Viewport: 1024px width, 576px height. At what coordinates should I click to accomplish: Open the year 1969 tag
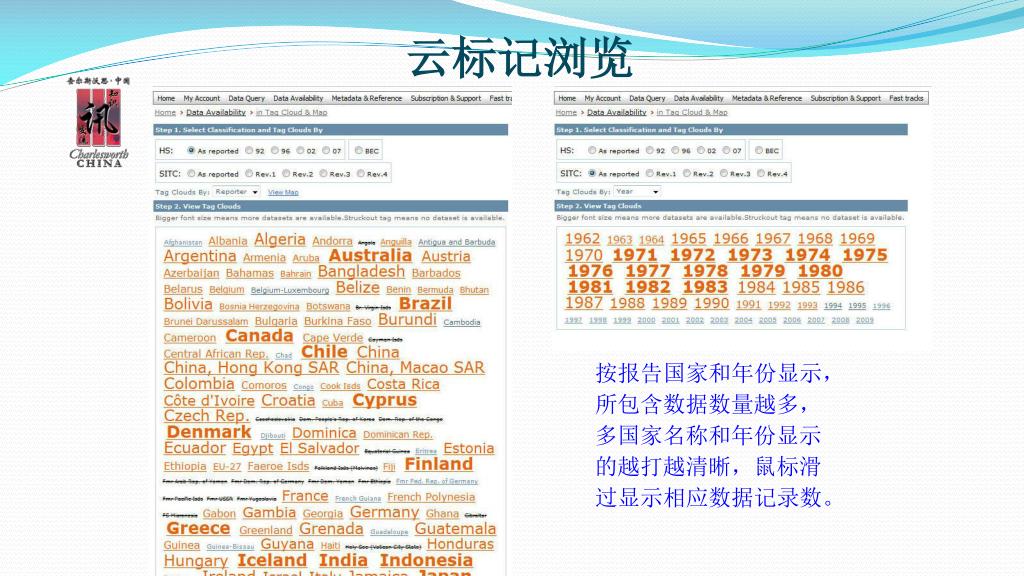(x=857, y=239)
